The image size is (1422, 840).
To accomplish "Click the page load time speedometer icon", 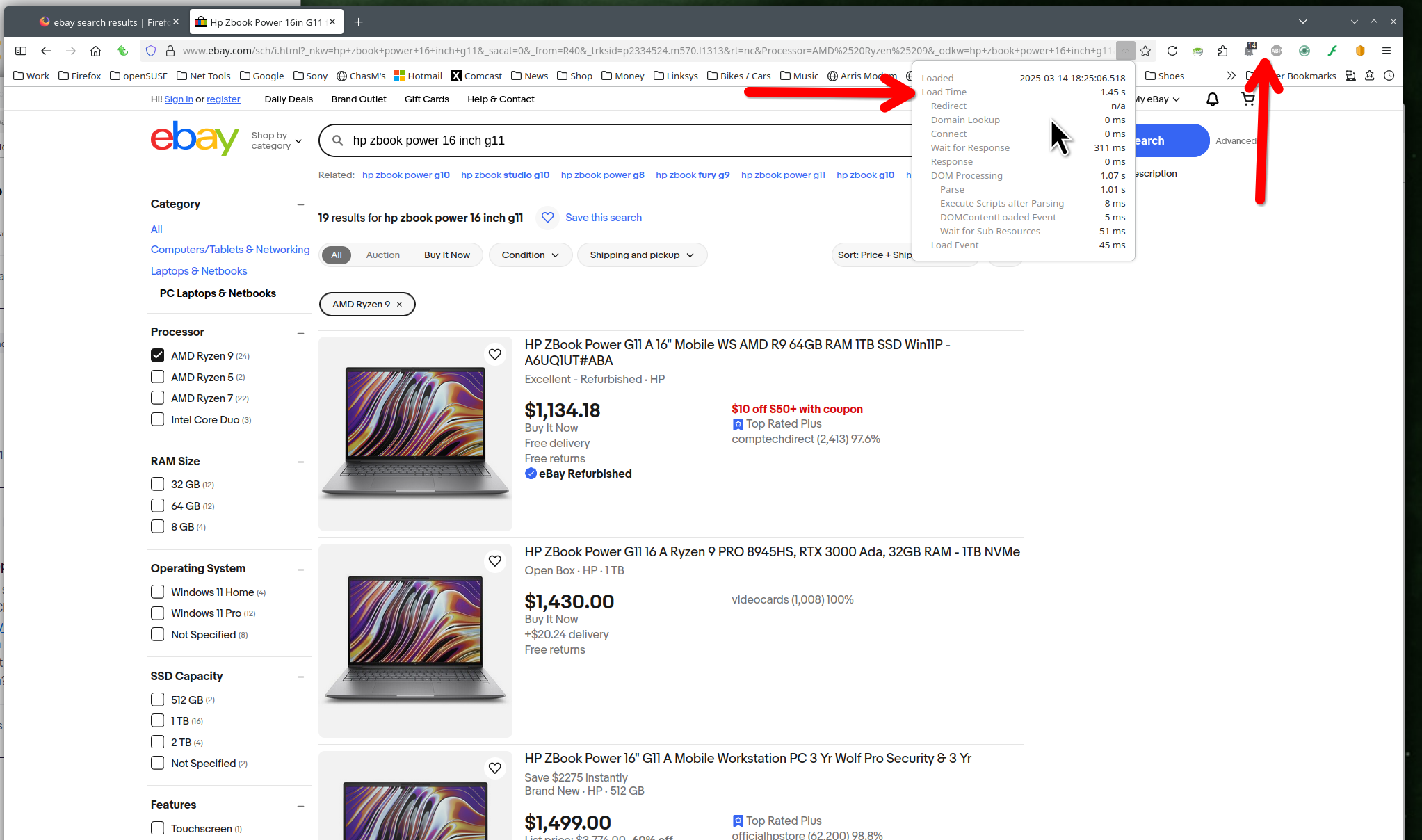I will (x=1125, y=51).
